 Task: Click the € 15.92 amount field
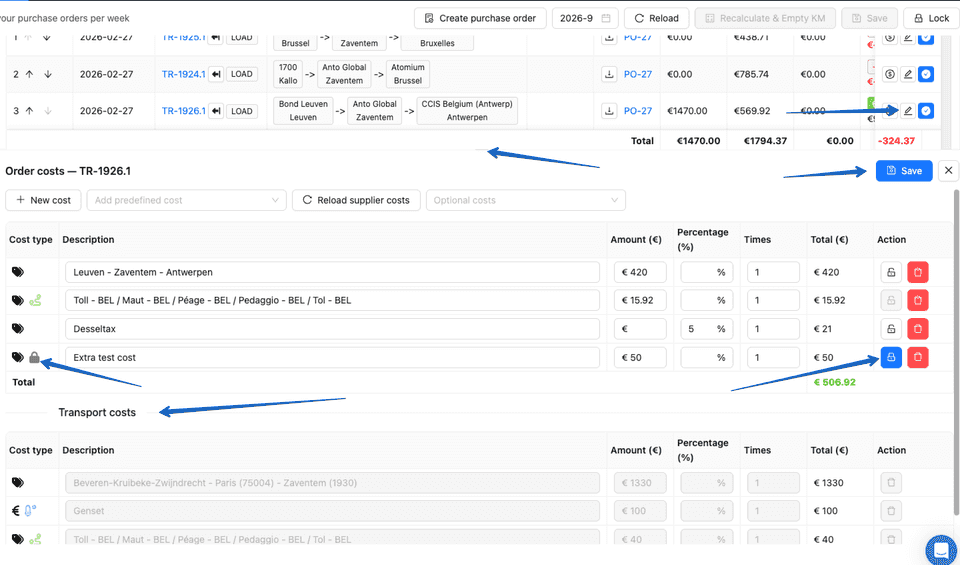pos(640,300)
